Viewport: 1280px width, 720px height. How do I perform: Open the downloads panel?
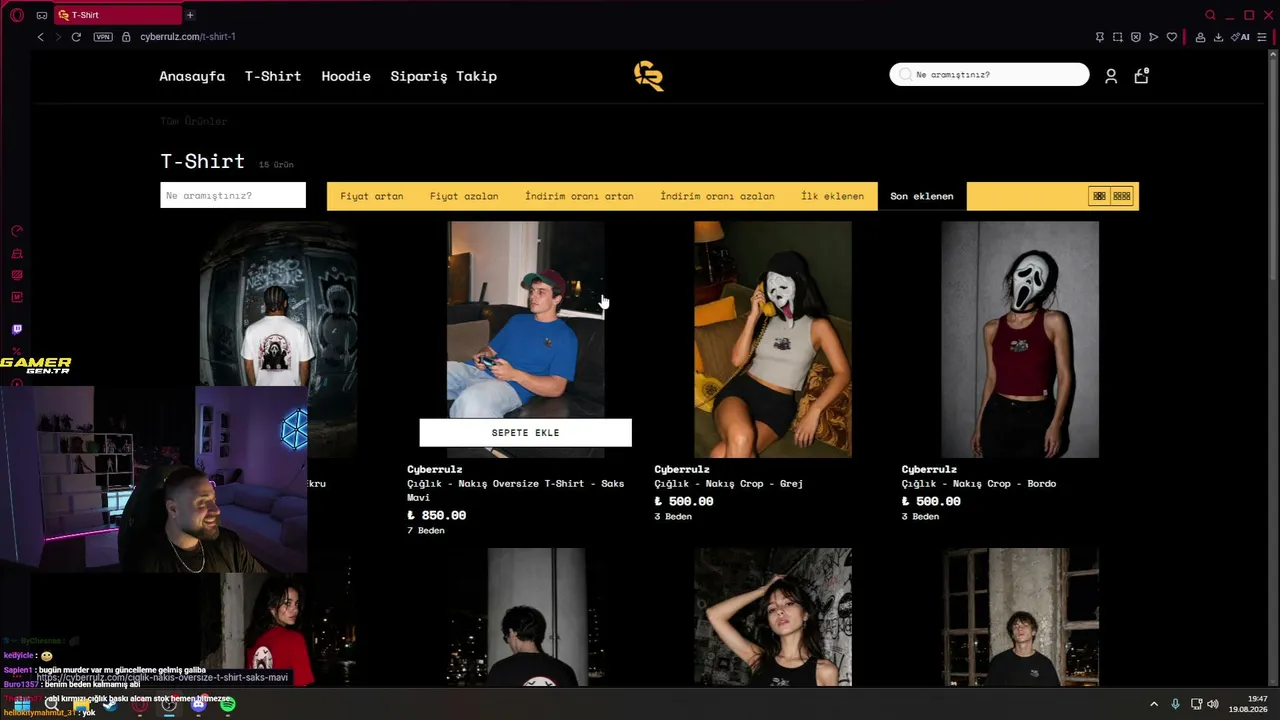1218,37
